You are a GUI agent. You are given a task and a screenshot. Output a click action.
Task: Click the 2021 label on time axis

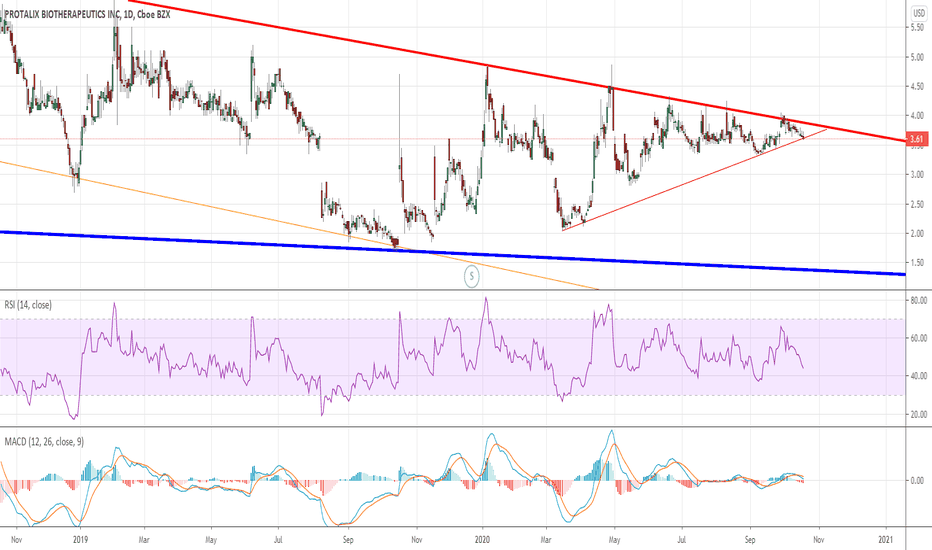[x=886, y=540]
